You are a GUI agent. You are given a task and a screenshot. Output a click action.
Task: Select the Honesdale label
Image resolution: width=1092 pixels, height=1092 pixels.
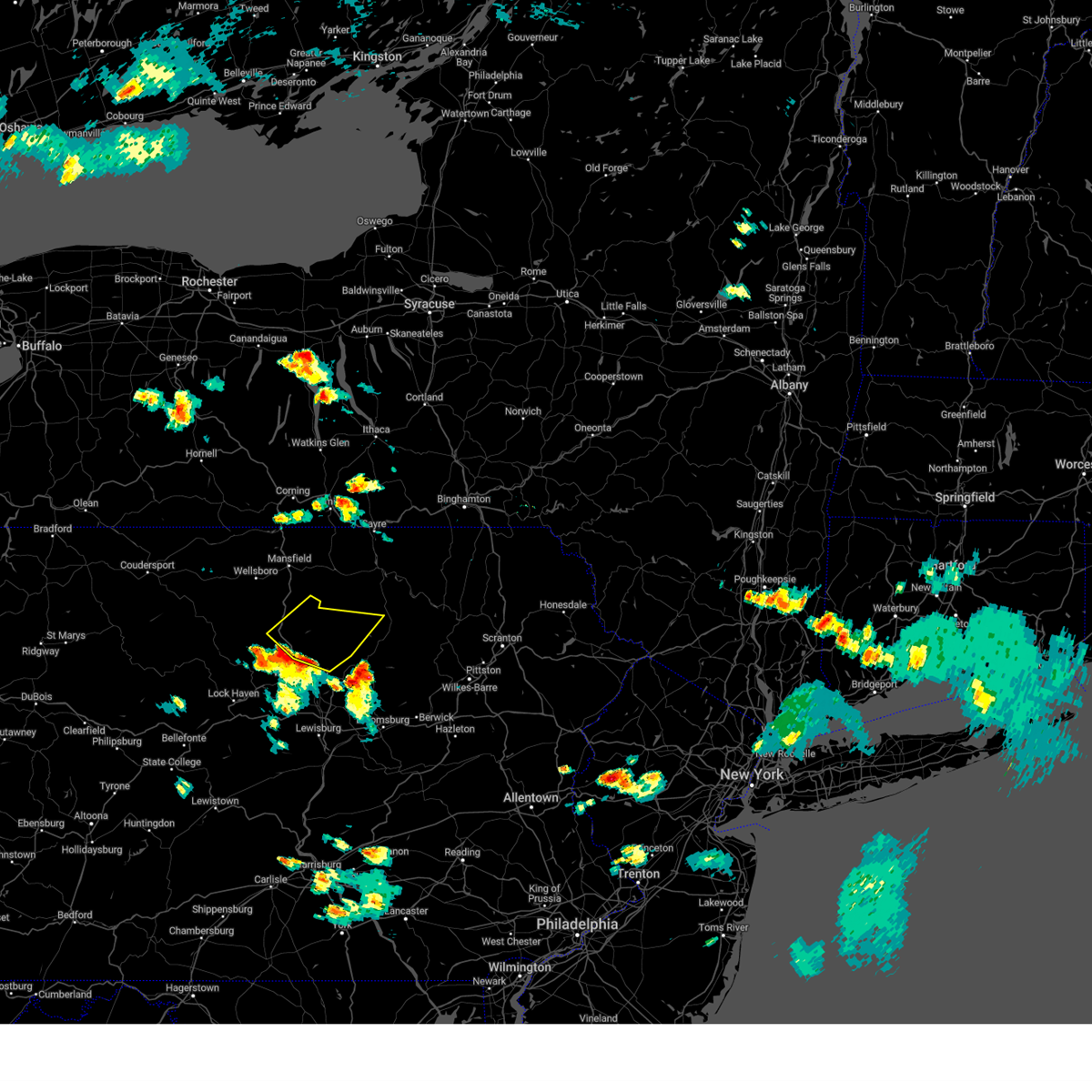563,605
